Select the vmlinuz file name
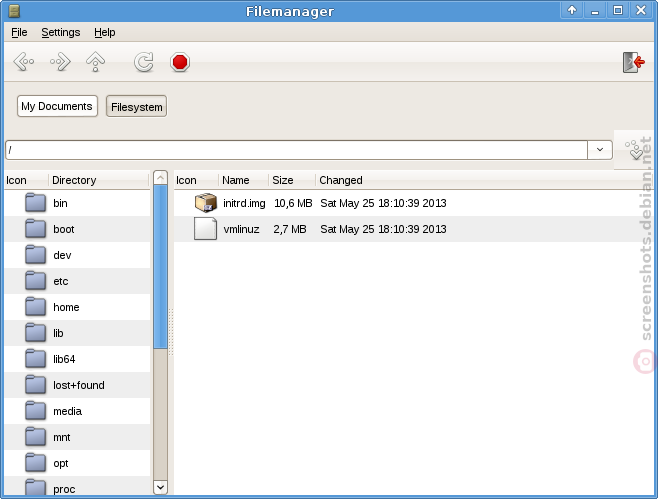 tap(241, 229)
